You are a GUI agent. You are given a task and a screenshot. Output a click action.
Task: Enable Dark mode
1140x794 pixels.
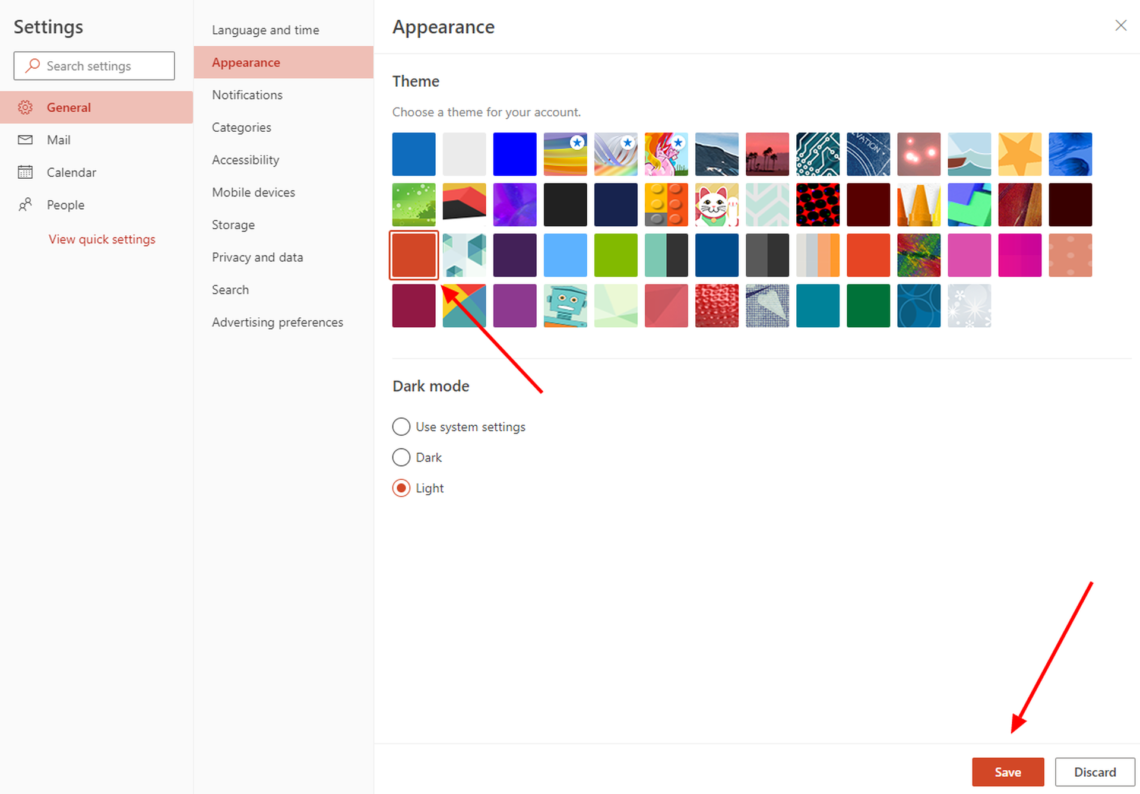401,457
